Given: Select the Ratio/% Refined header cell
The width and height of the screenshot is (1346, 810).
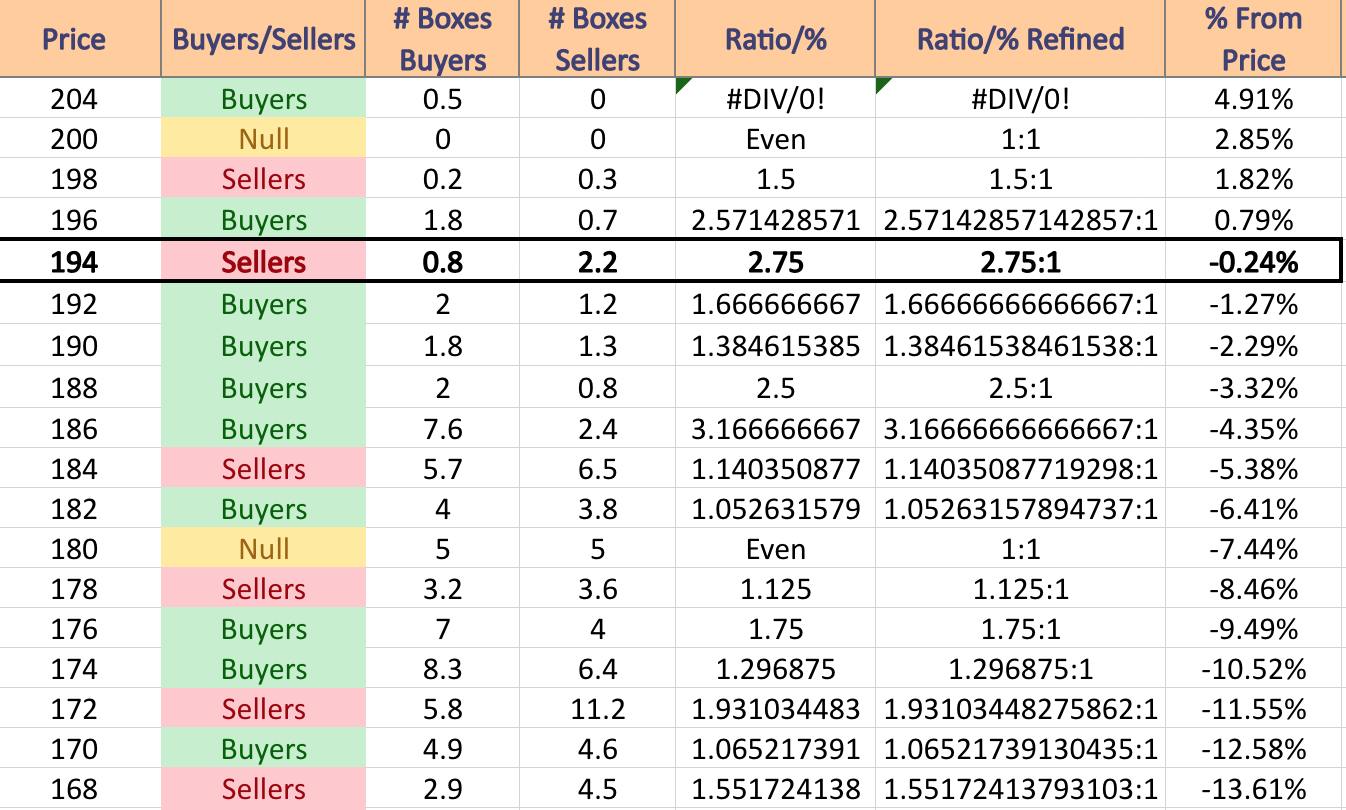Looking at the screenshot, I should pyautogui.click(x=1021, y=39).
